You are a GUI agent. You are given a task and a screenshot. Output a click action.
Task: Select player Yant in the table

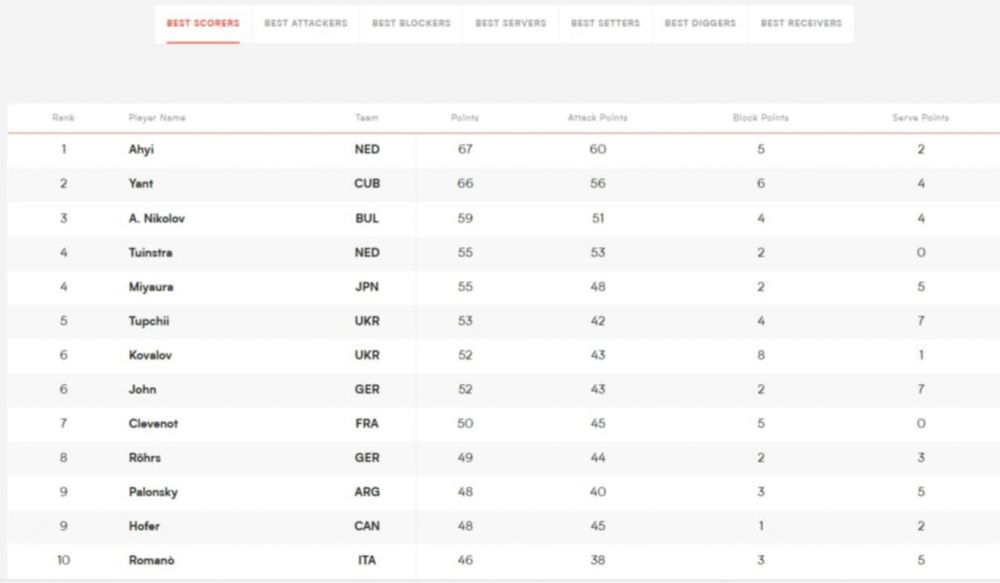[141, 184]
